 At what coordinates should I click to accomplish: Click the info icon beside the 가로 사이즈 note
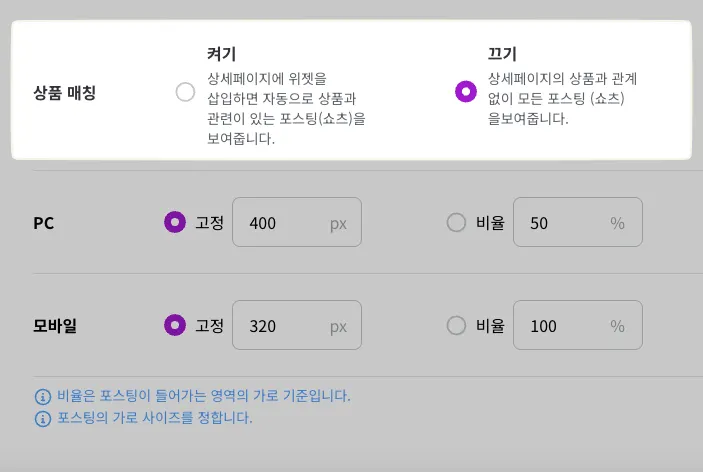click(x=42, y=418)
